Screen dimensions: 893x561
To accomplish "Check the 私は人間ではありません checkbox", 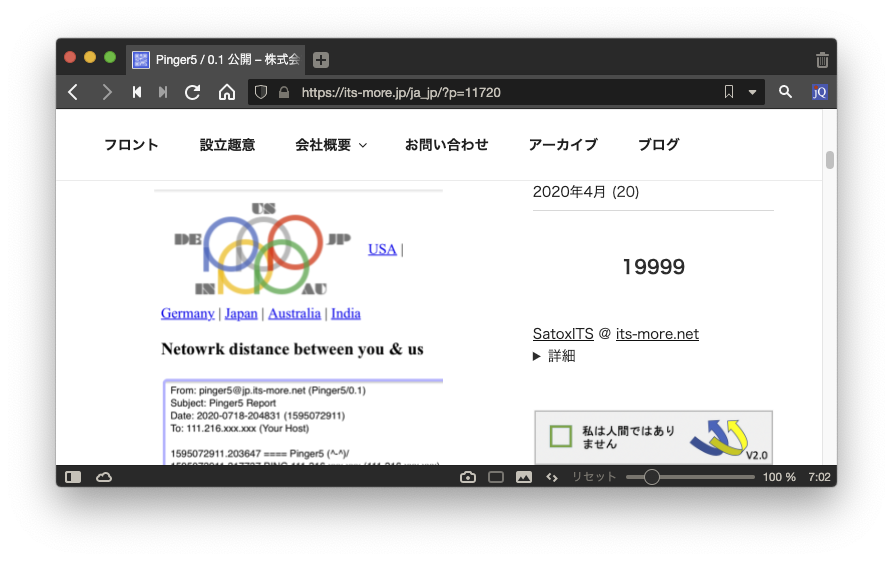I will point(561,437).
